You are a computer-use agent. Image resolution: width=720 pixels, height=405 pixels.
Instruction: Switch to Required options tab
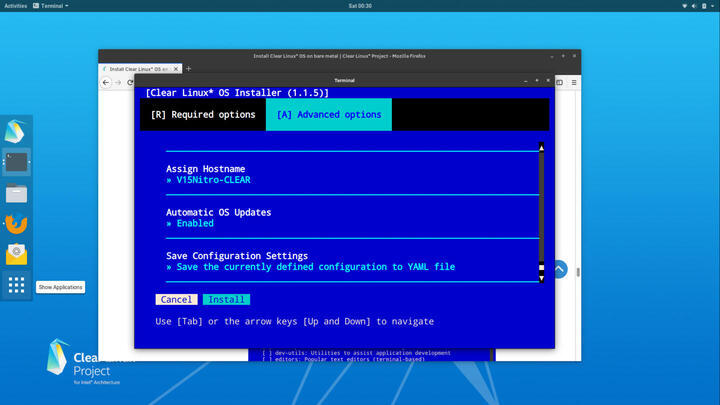(203, 114)
